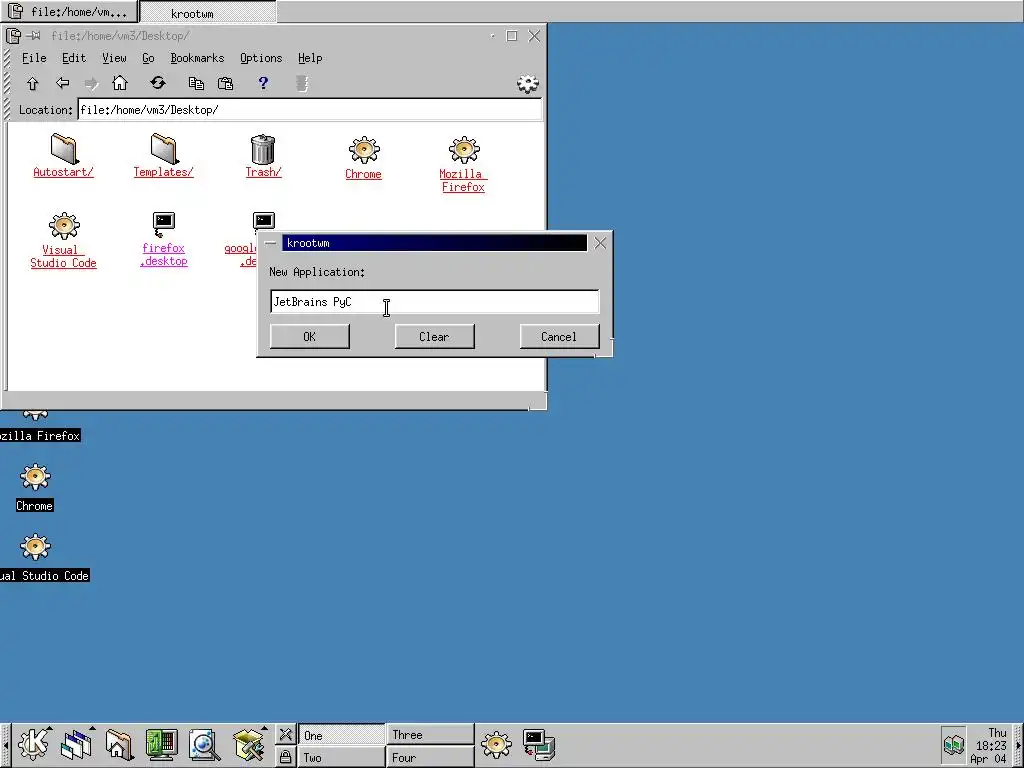Click the Copy icon in toolbar
The width and height of the screenshot is (1024, 768).
click(196, 83)
